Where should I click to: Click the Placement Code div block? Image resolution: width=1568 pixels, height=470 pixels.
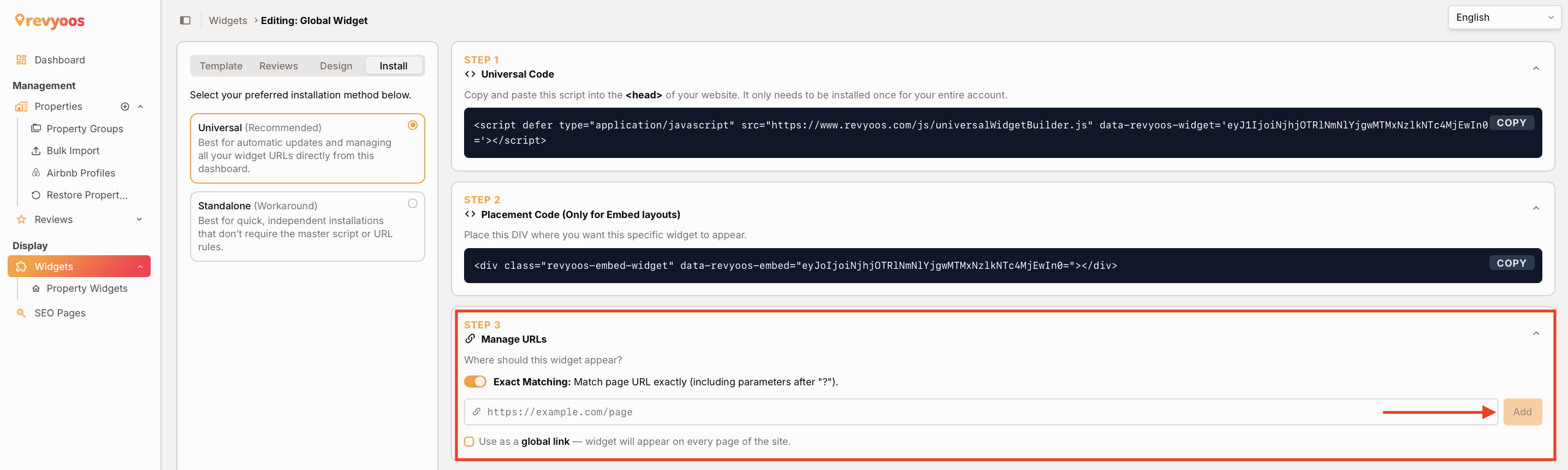point(1002,265)
